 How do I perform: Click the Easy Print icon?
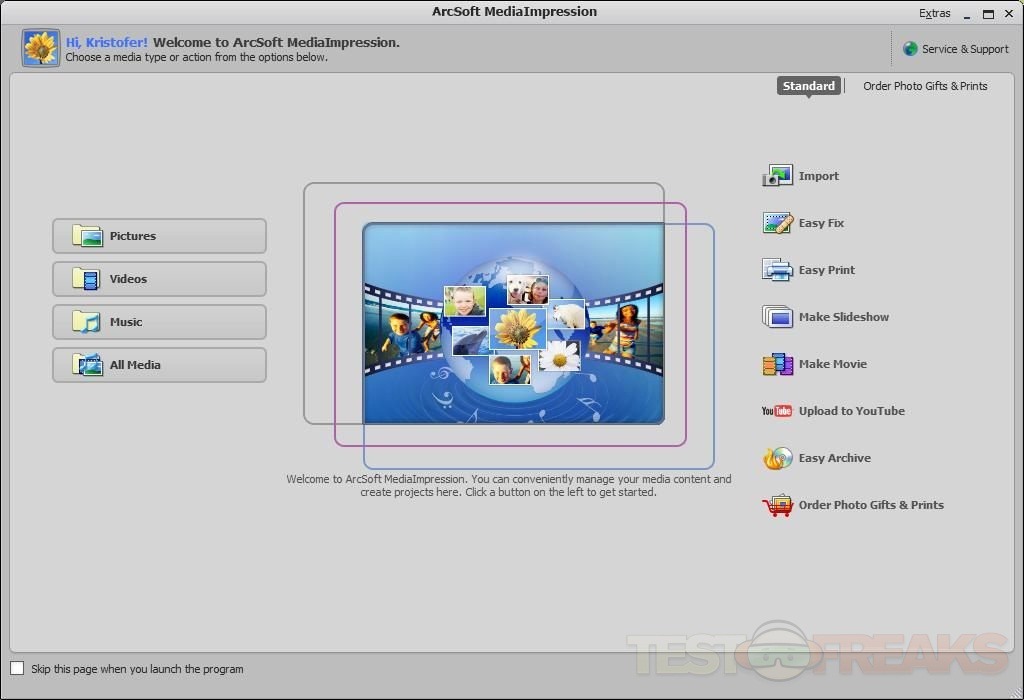pyautogui.click(x=777, y=269)
